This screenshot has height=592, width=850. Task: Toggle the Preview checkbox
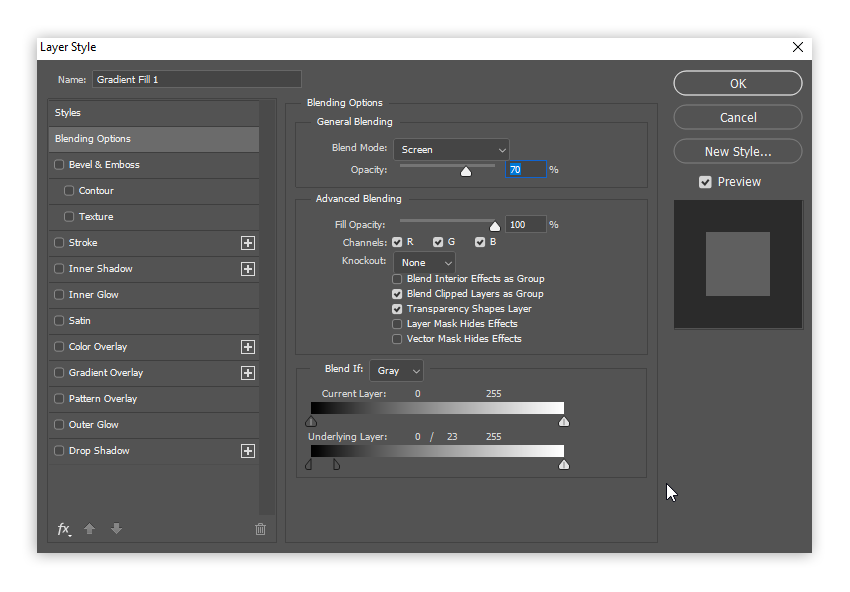click(x=705, y=182)
